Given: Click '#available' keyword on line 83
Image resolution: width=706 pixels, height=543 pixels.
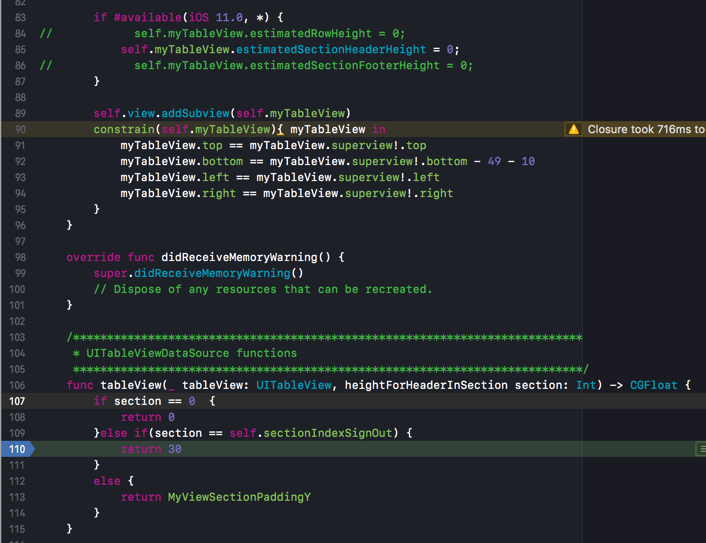Looking at the screenshot, I should (x=147, y=18).
